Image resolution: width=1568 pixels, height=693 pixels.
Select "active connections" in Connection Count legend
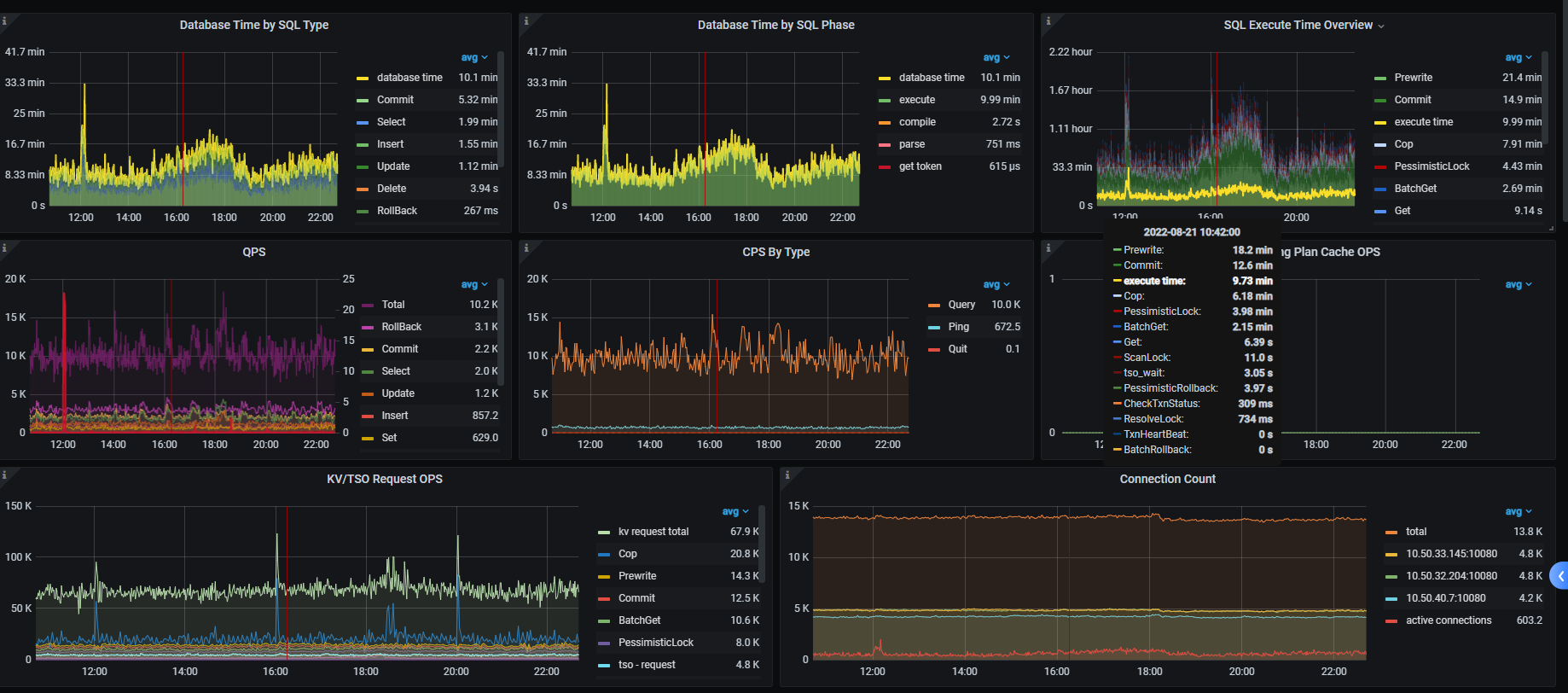click(x=1448, y=620)
